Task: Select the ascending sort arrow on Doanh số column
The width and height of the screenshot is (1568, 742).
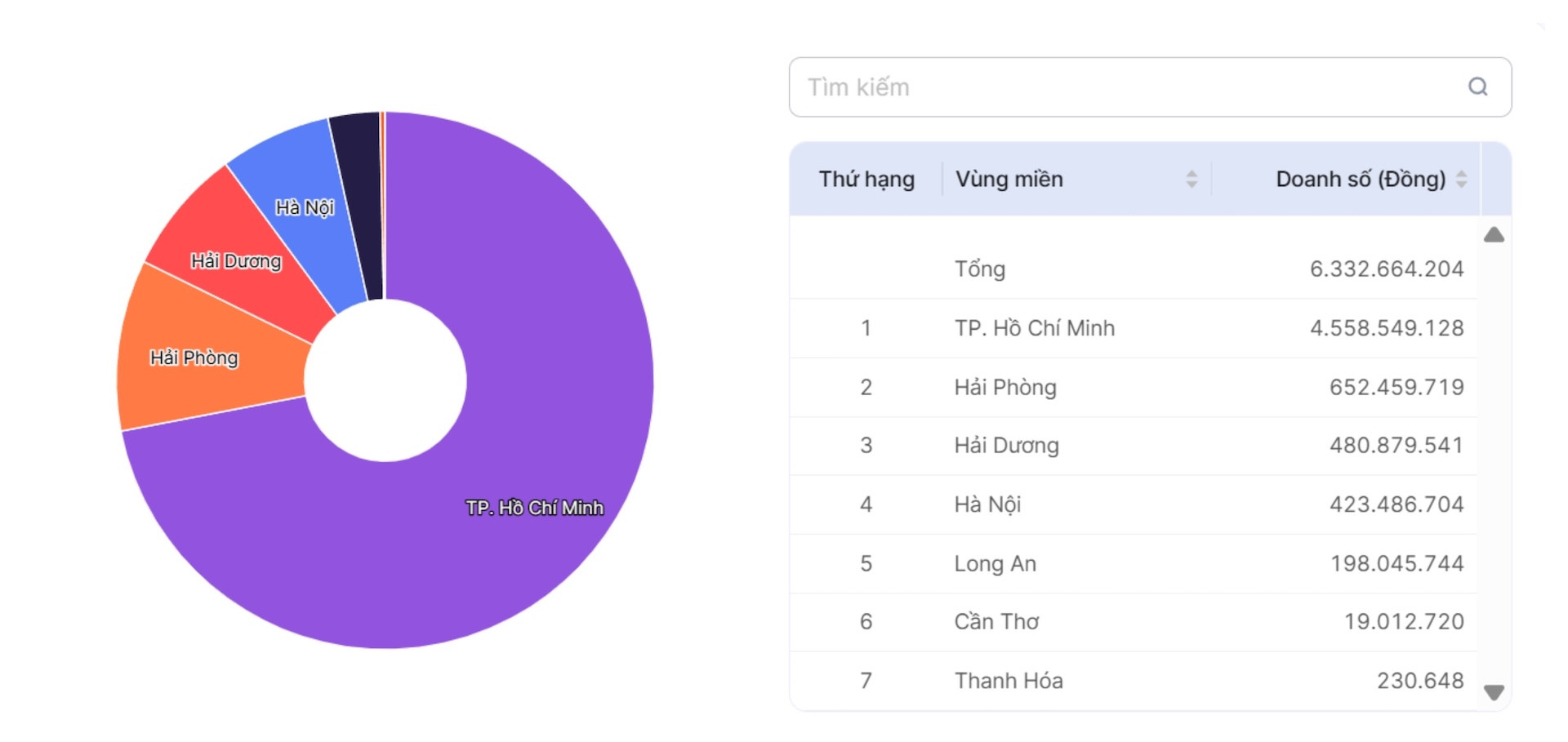Action: point(1463,173)
